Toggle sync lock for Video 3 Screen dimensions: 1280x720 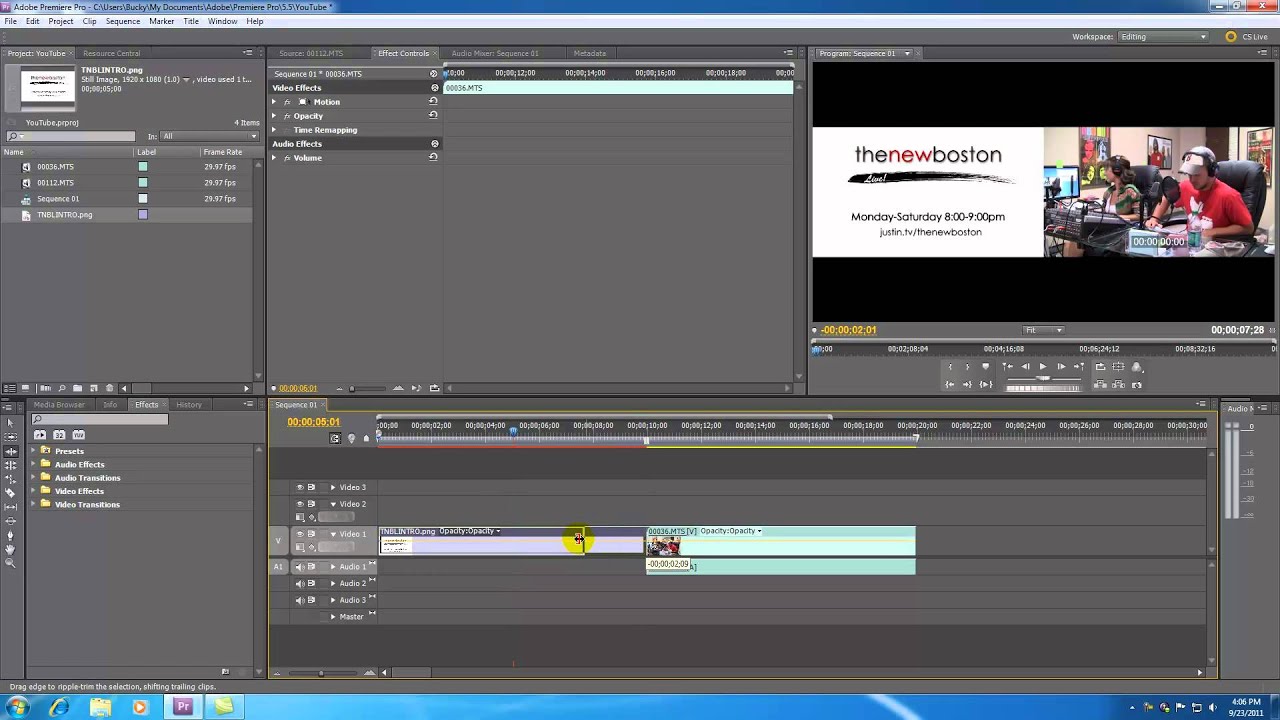coord(311,487)
